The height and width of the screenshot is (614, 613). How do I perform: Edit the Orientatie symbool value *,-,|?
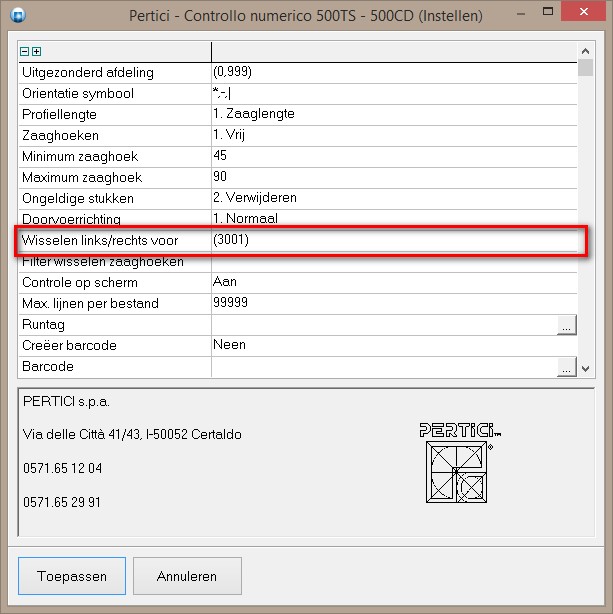394,94
